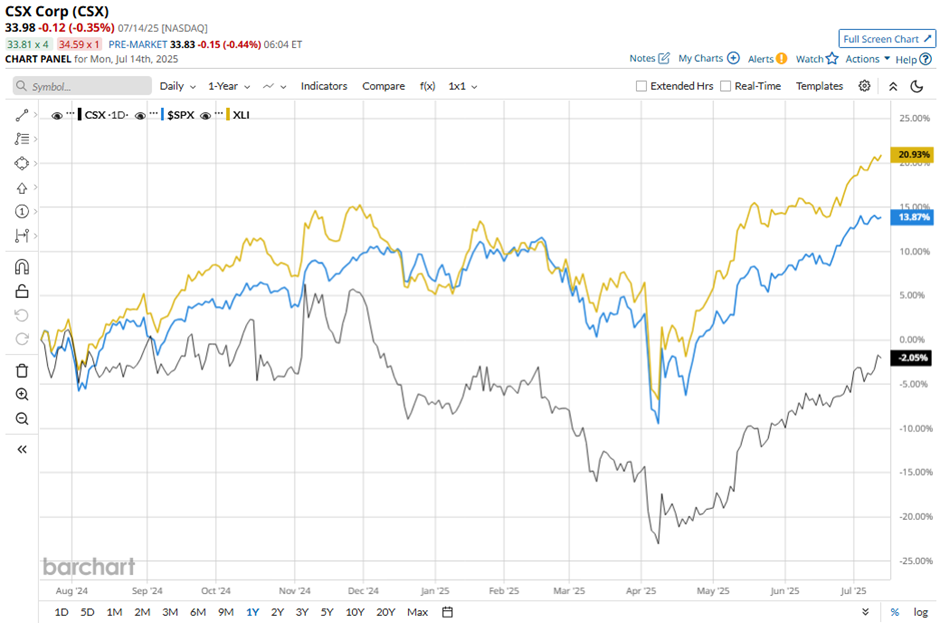Open My Charts plus icon
940x623 pixels.
tap(733, 58)
